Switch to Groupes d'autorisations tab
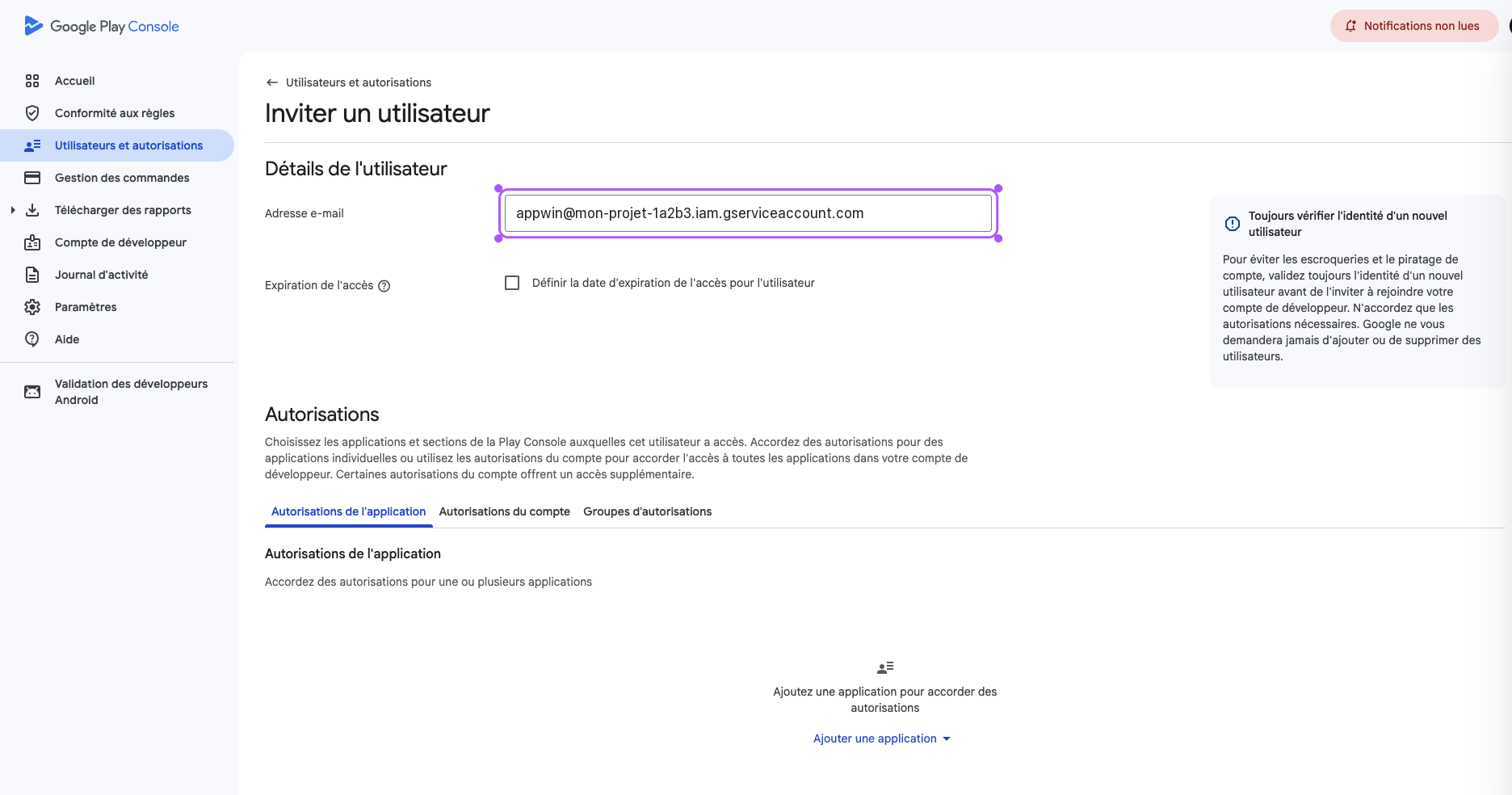 coord(648,511)
